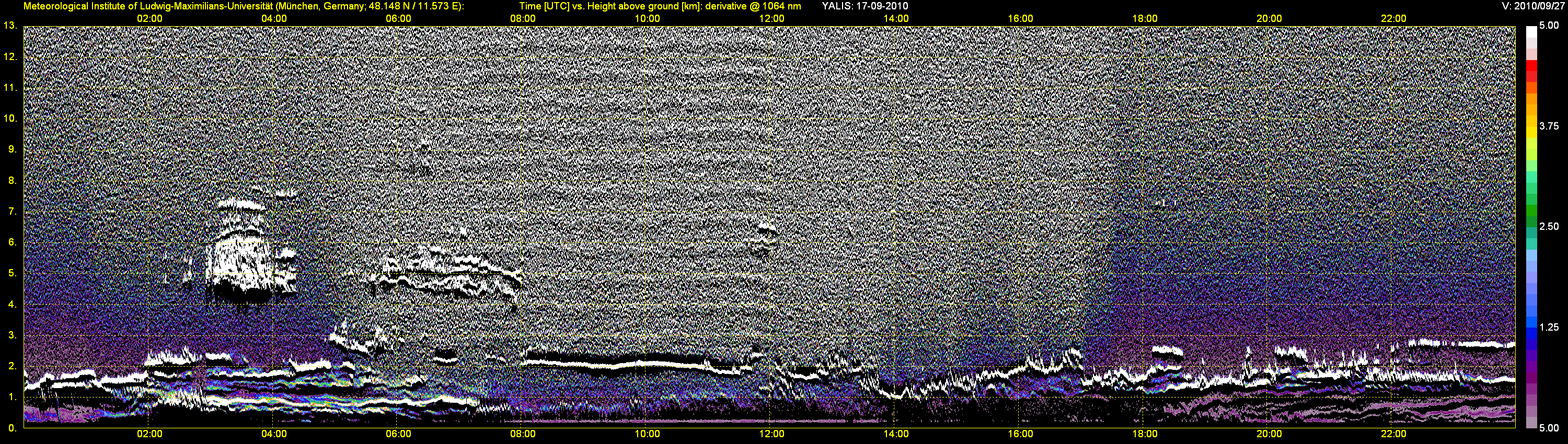Click the 11. height axis label
The height and width of the screenshot is (444, 1568).
pyautogui.click(x=10, y=88)
